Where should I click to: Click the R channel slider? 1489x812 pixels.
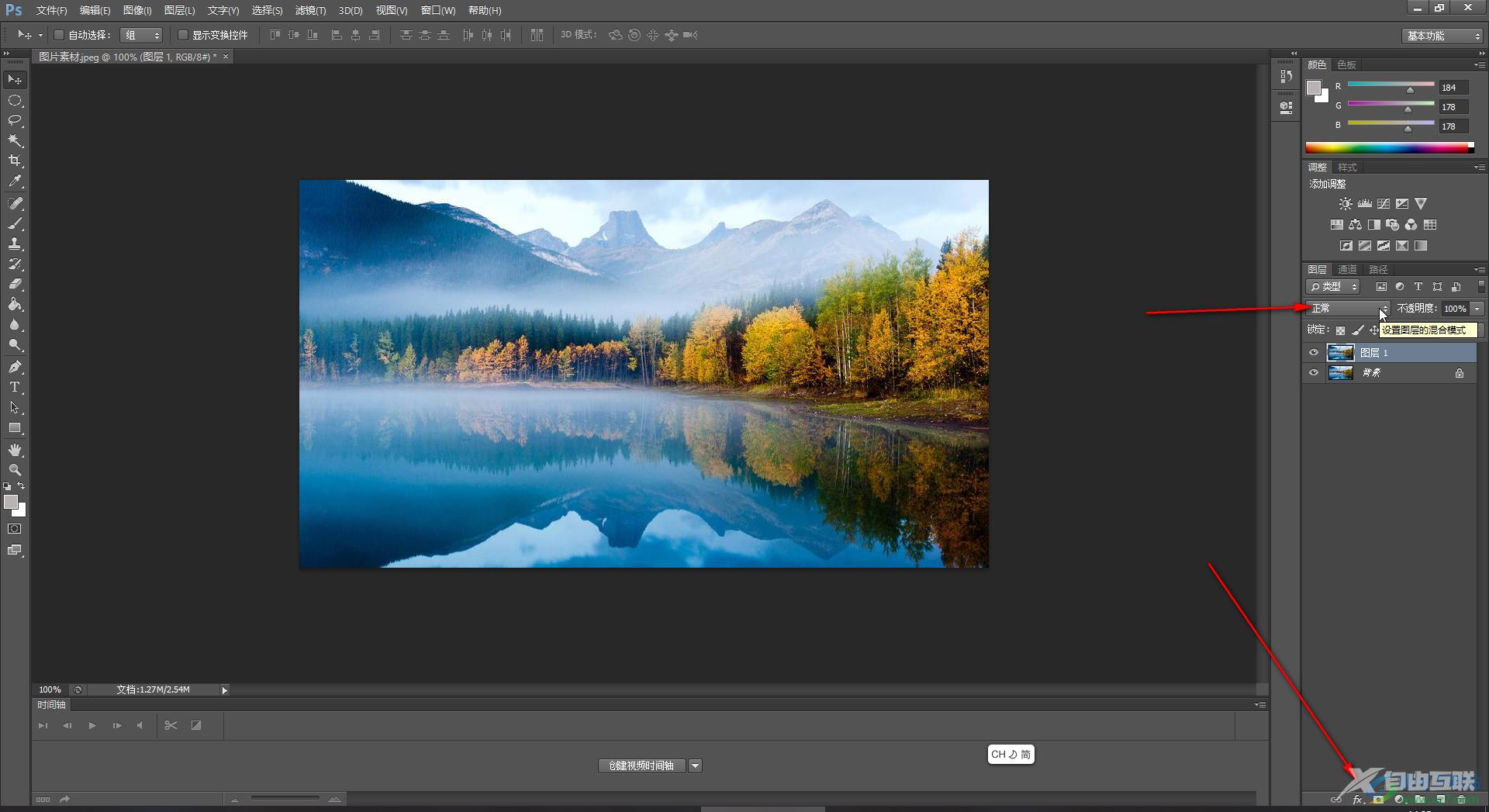(x=1391, y=85)
